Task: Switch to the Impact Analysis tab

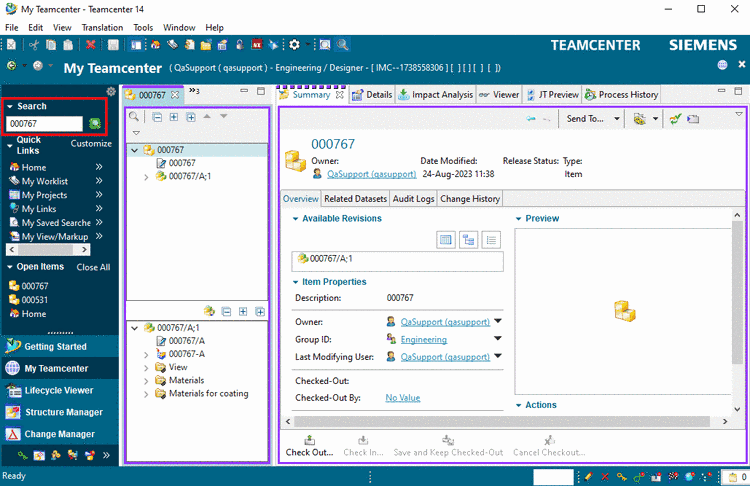Action: coord(436,95)
